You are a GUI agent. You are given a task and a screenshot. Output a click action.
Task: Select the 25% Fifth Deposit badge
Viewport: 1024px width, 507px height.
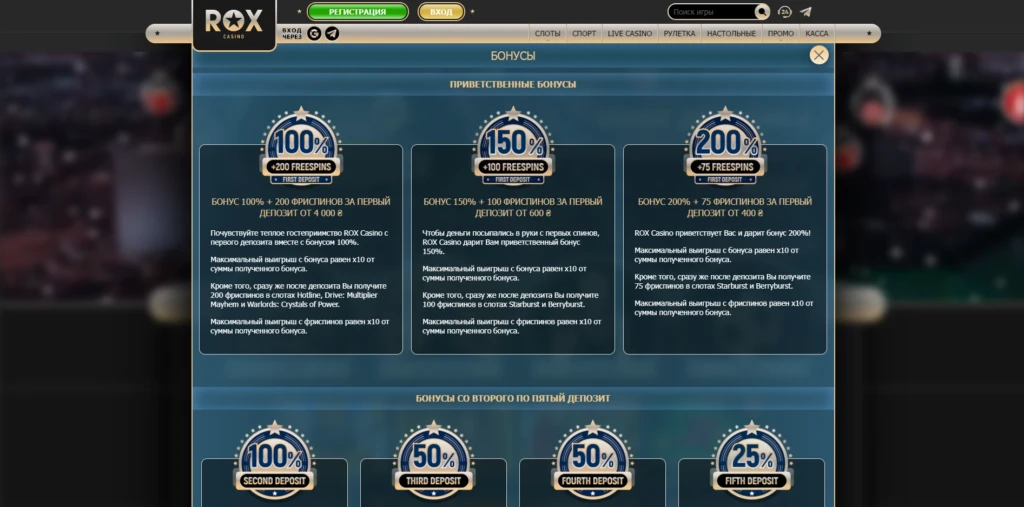tap(752, 459)
